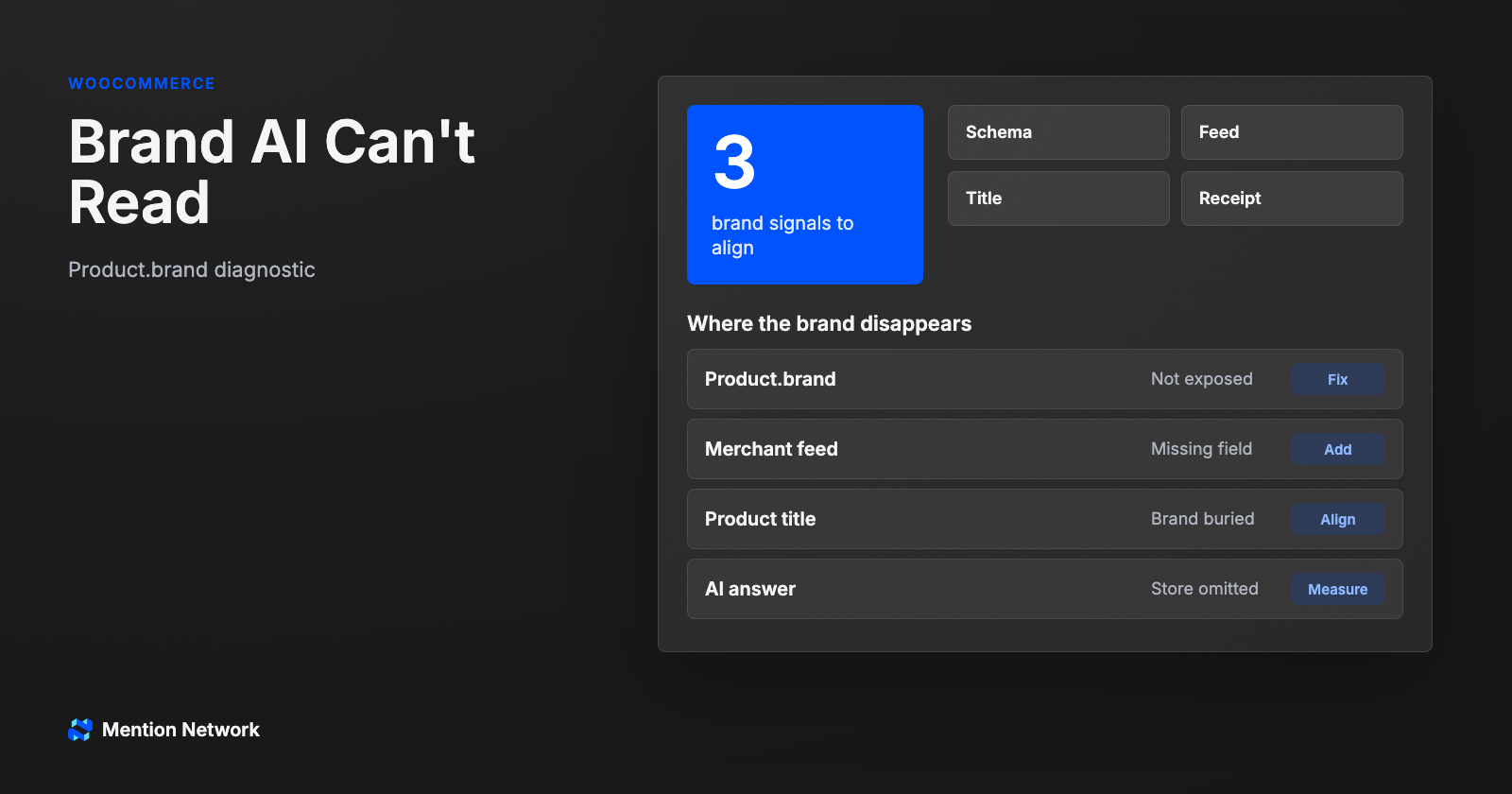This screenshot has height=794, width=1512.
Task: Click the 'Merchant feed' row label
Action: (x=771, y=449)
